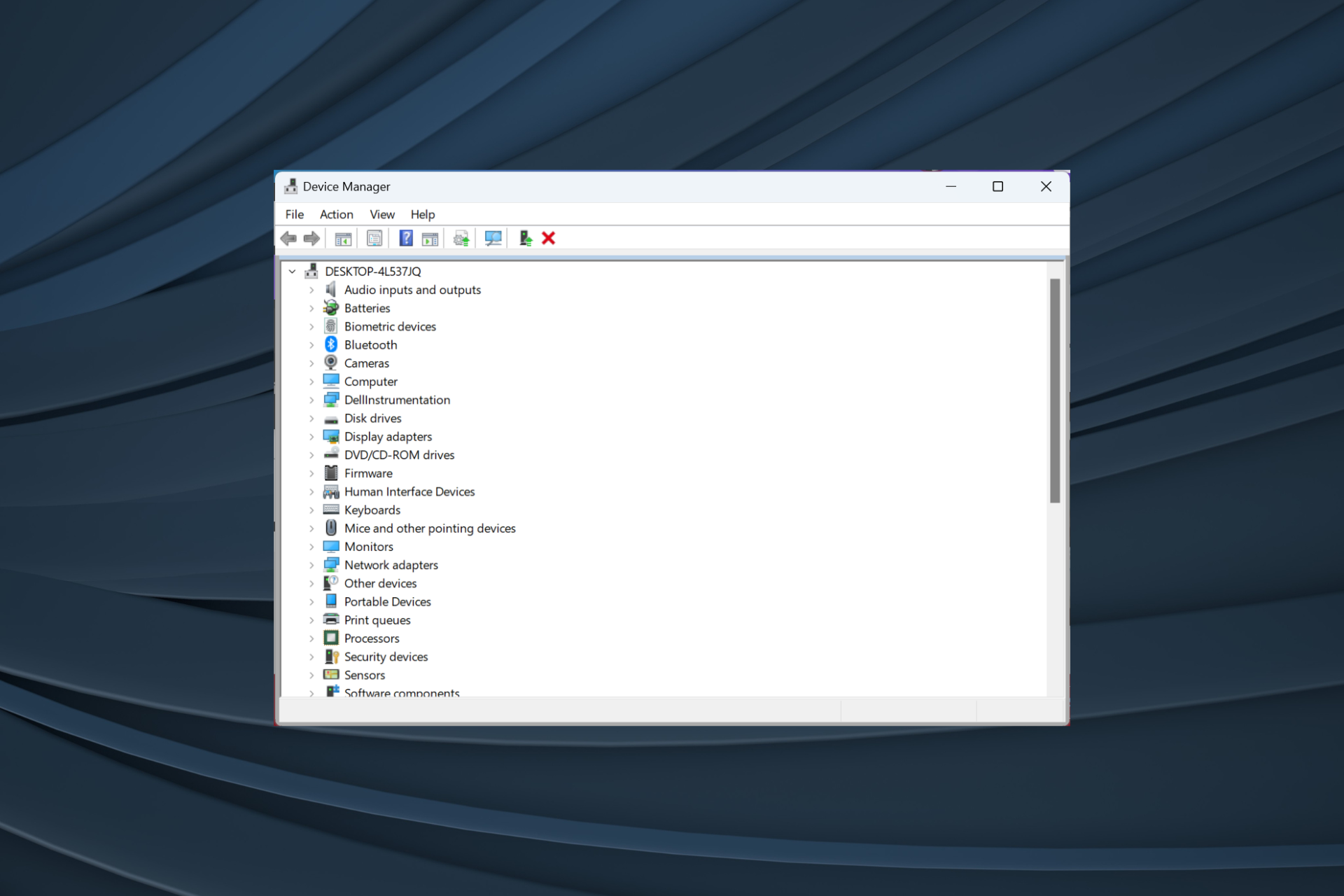Open the Action menu

point(336,214)
